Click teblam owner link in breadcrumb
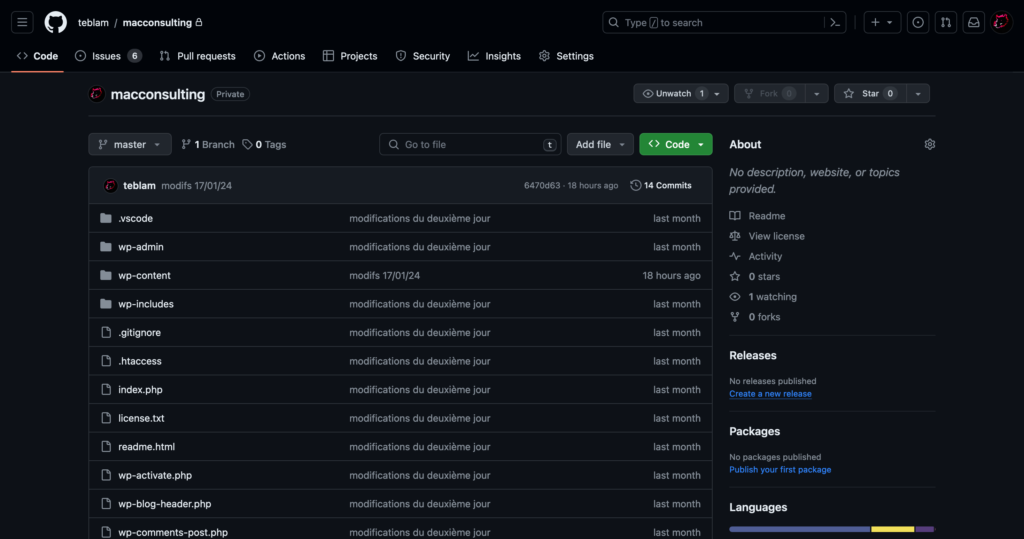The width and height of the screenshot is (1024, 539). point(93,22)
